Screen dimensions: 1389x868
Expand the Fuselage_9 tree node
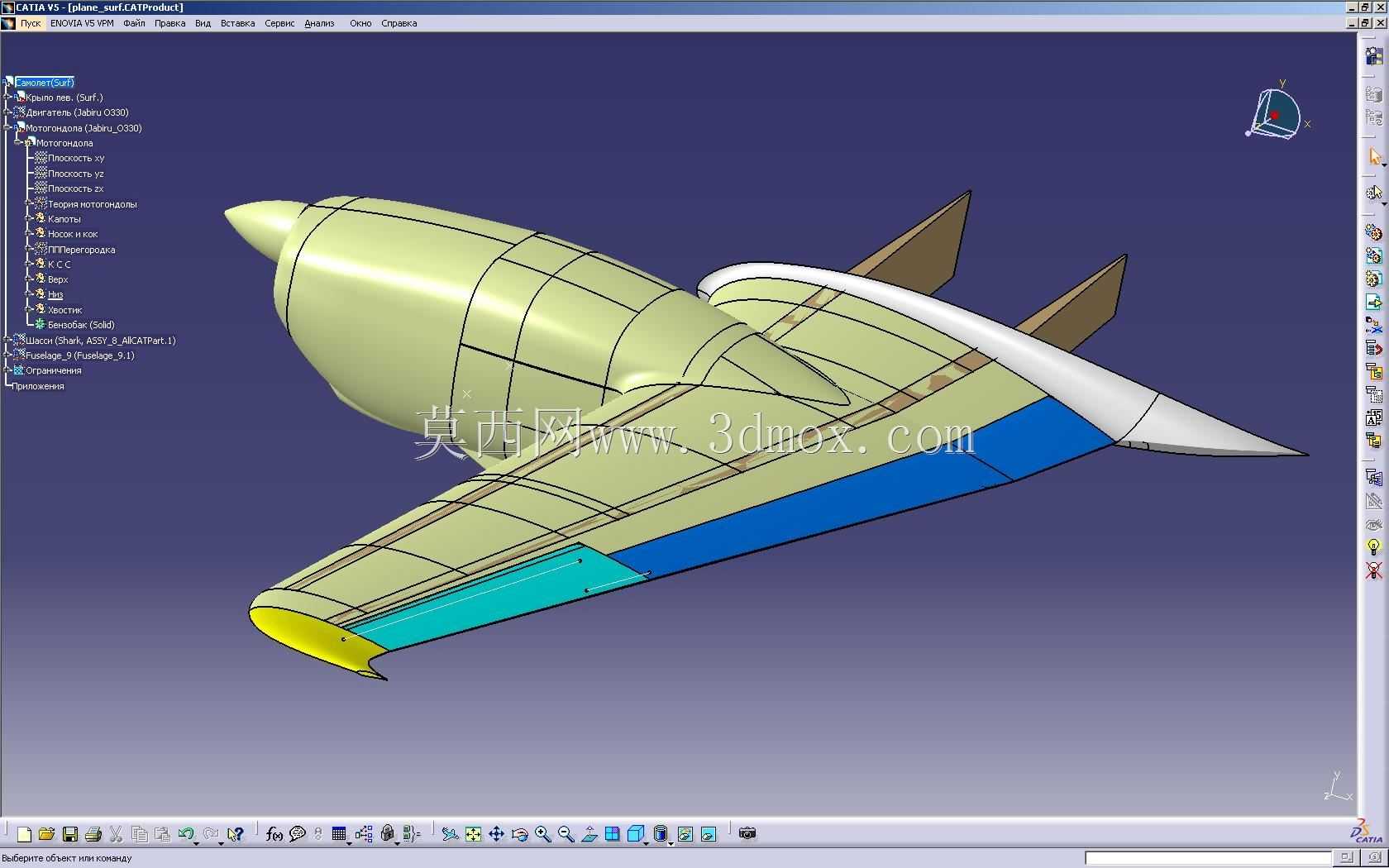(7, 355)
